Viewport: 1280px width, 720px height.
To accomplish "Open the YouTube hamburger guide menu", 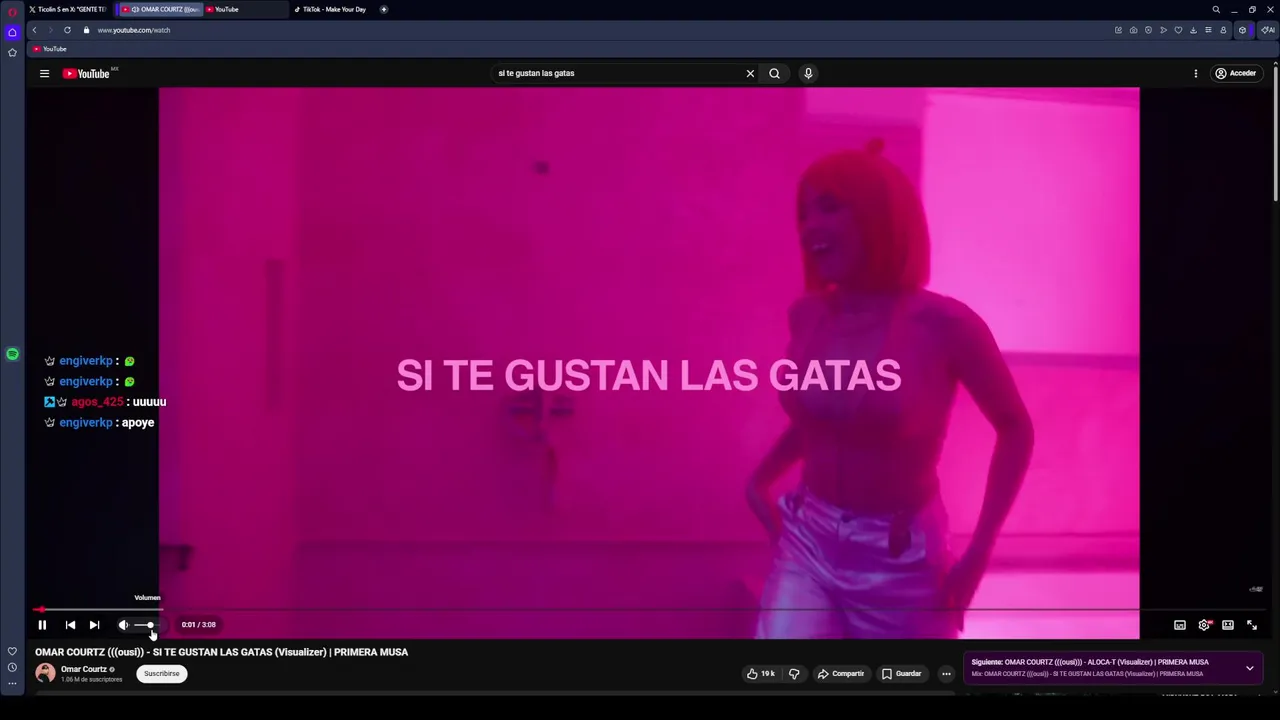I will [x=44, y=73].
